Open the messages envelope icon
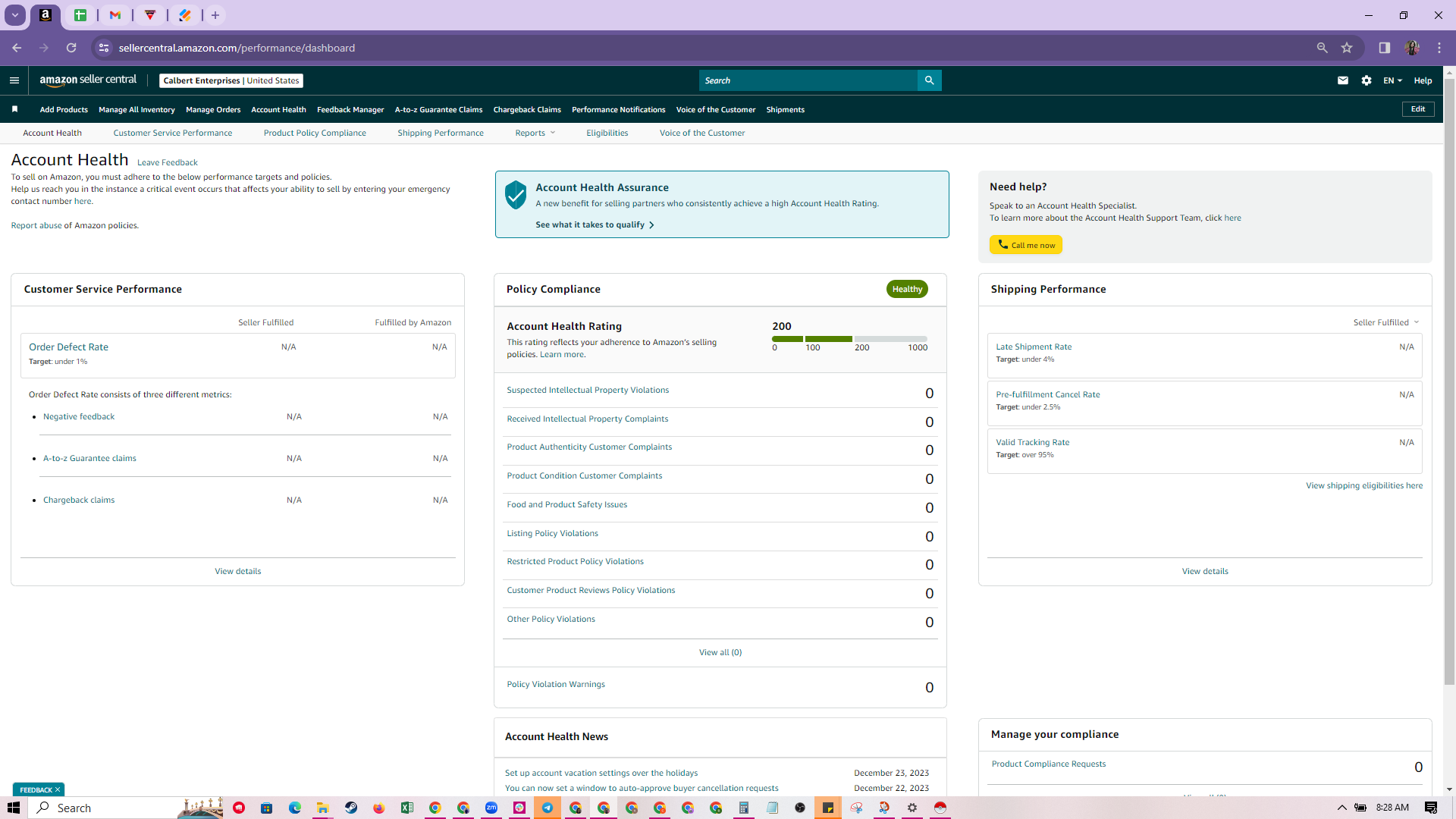The image size is (1456, 819). (1343, 80)
